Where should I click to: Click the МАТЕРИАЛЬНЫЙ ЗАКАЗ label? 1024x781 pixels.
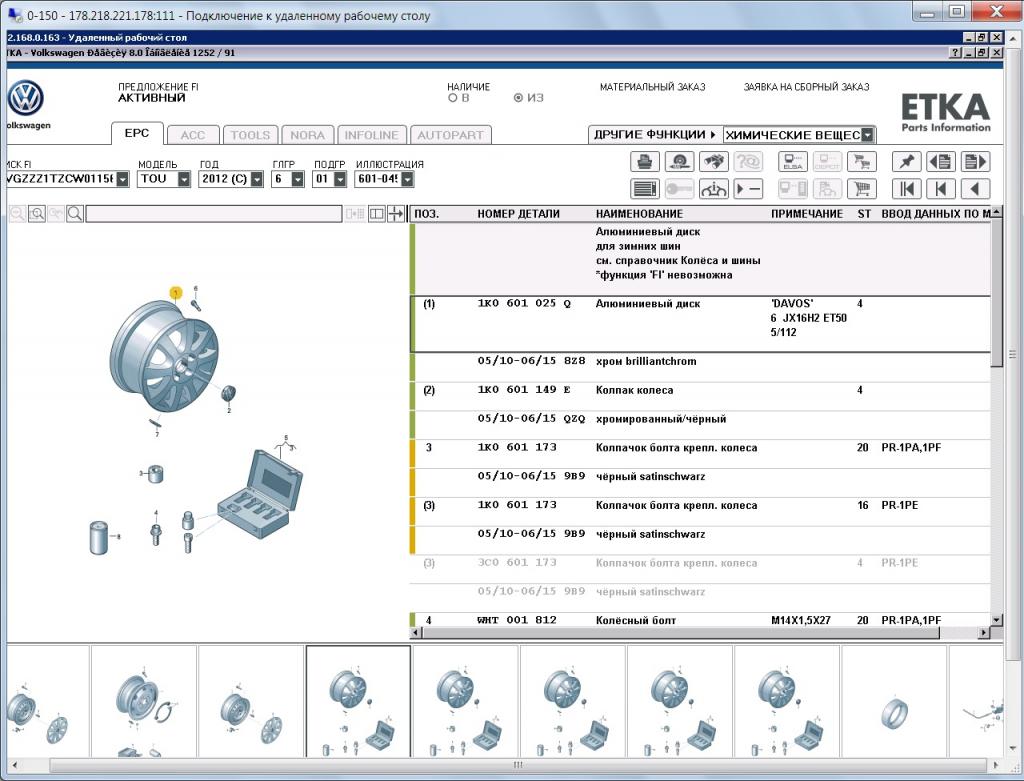(x=652, y=87)
